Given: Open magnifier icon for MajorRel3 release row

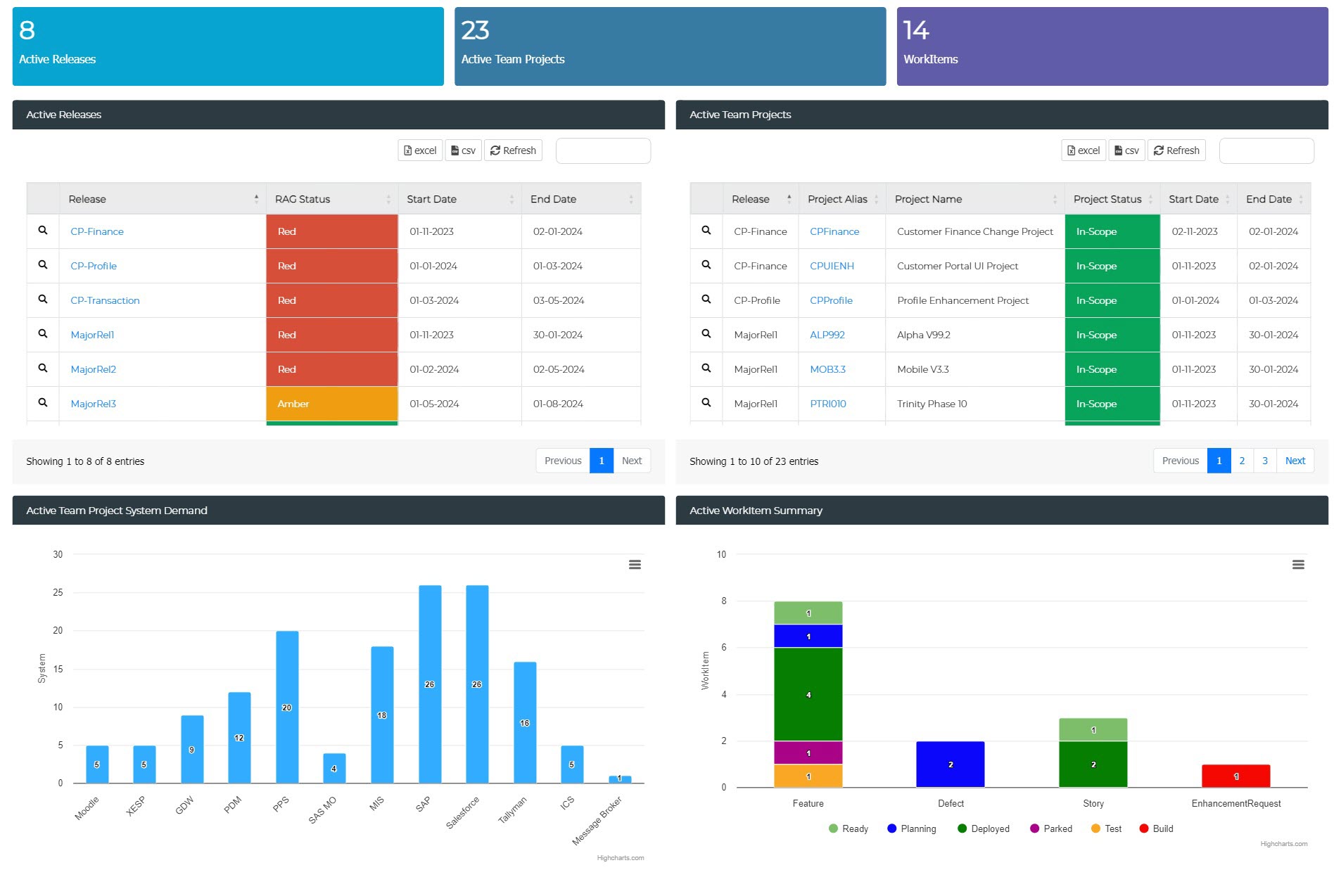Looking at the screenshot, I should click(x=43, y=402).
